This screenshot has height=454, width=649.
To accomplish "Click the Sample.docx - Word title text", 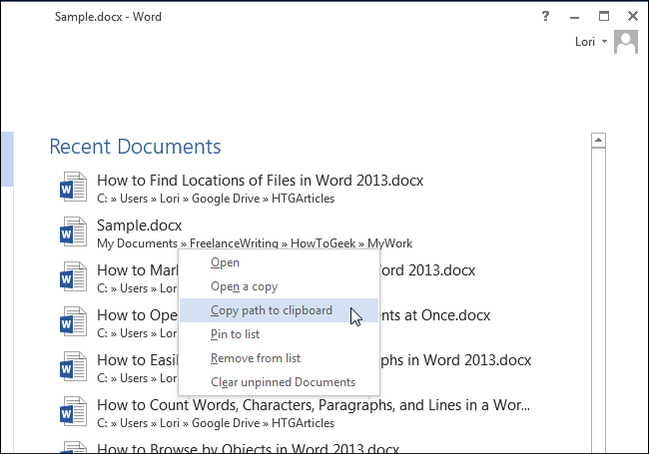I will coord(108,17).
